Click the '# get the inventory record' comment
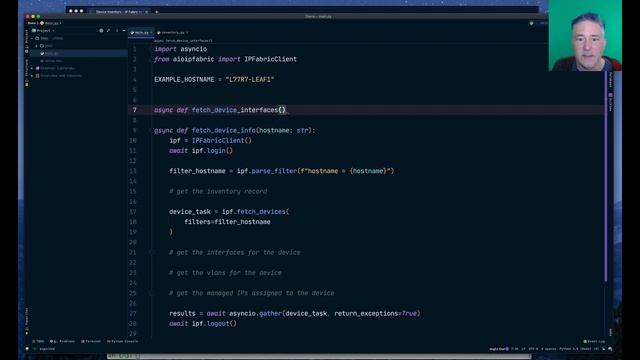Viewport: 640px width, 360px height. pyautogui.click(x=218, y=191)
